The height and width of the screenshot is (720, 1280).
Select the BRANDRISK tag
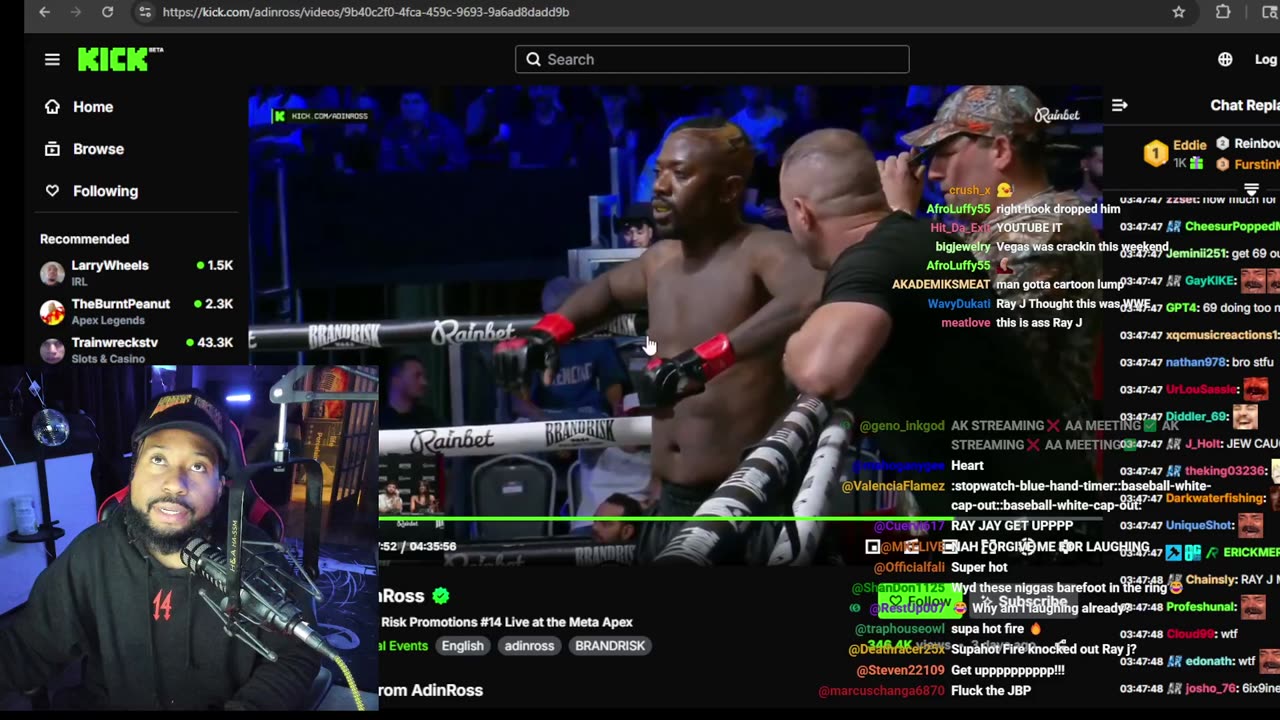(x=610, y=646)
